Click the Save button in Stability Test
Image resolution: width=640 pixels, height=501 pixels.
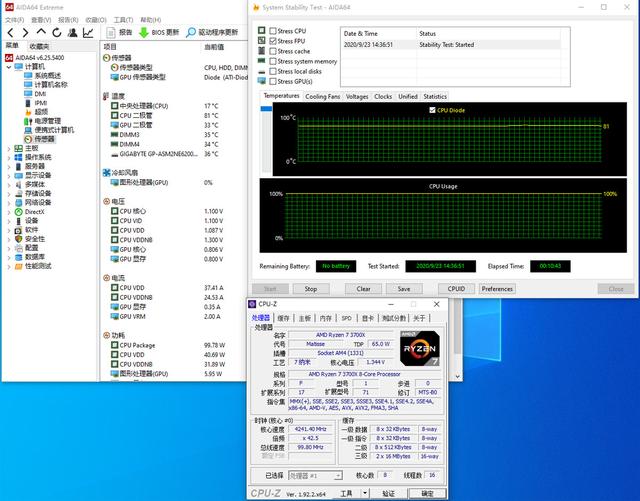click(x=404, y=289)
